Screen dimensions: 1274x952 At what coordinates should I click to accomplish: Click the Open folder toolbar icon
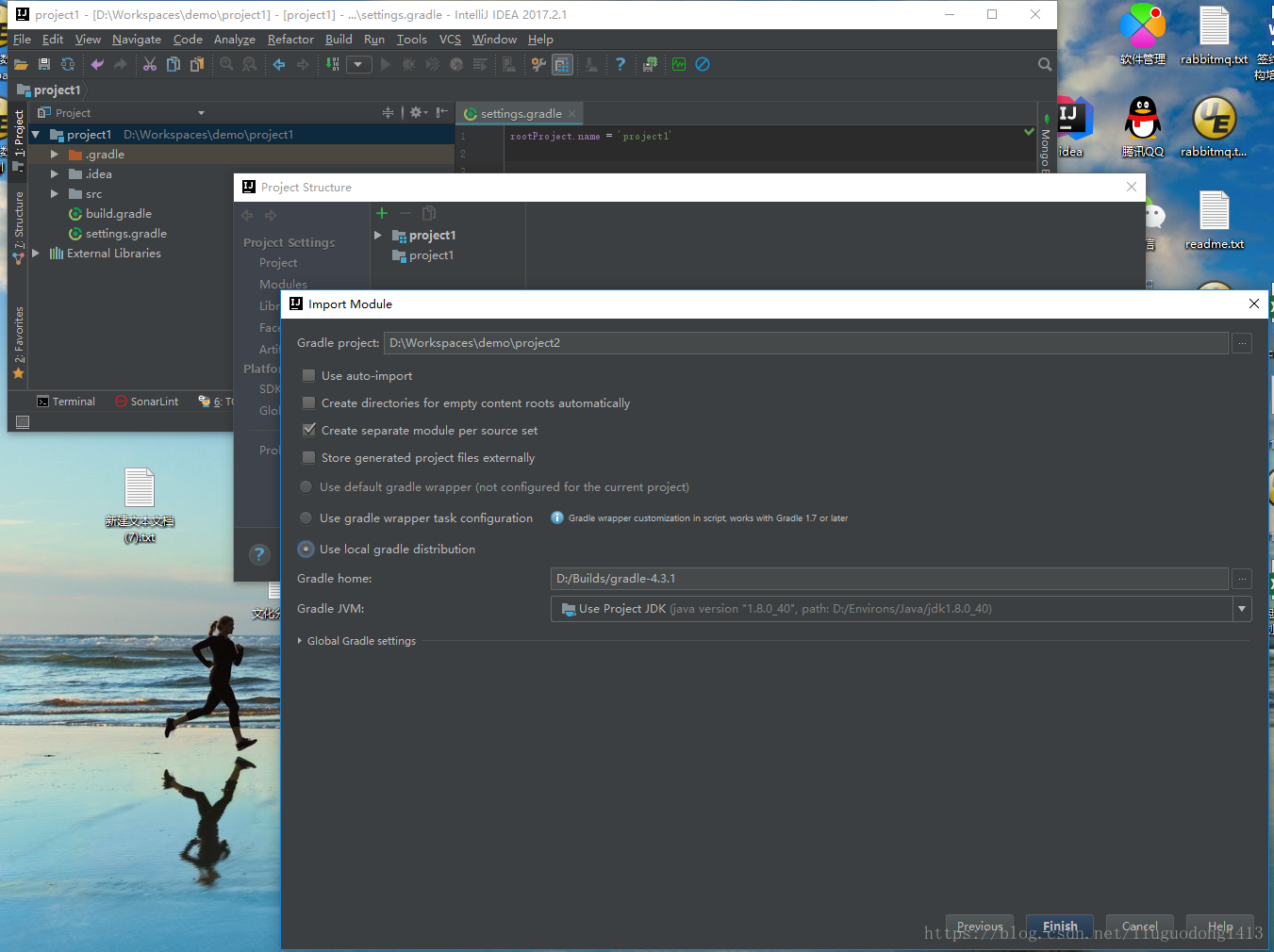tap(21, 64)
